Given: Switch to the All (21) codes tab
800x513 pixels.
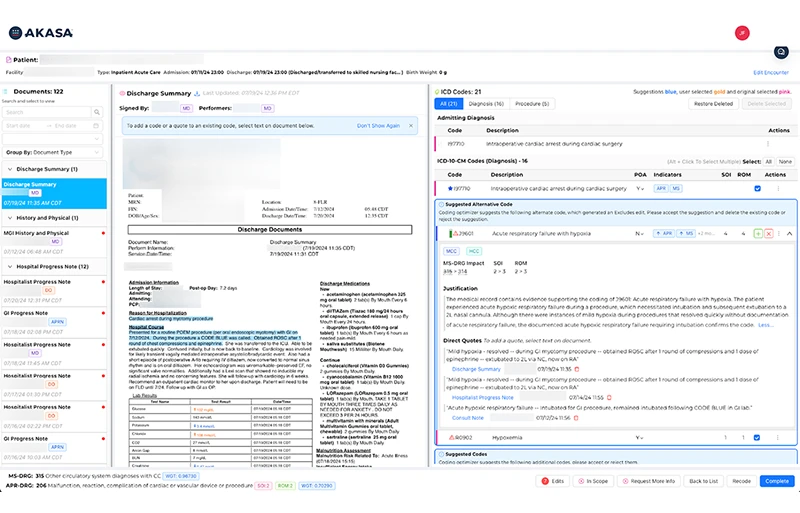Looking at the screenshot, I should (448, 104).
